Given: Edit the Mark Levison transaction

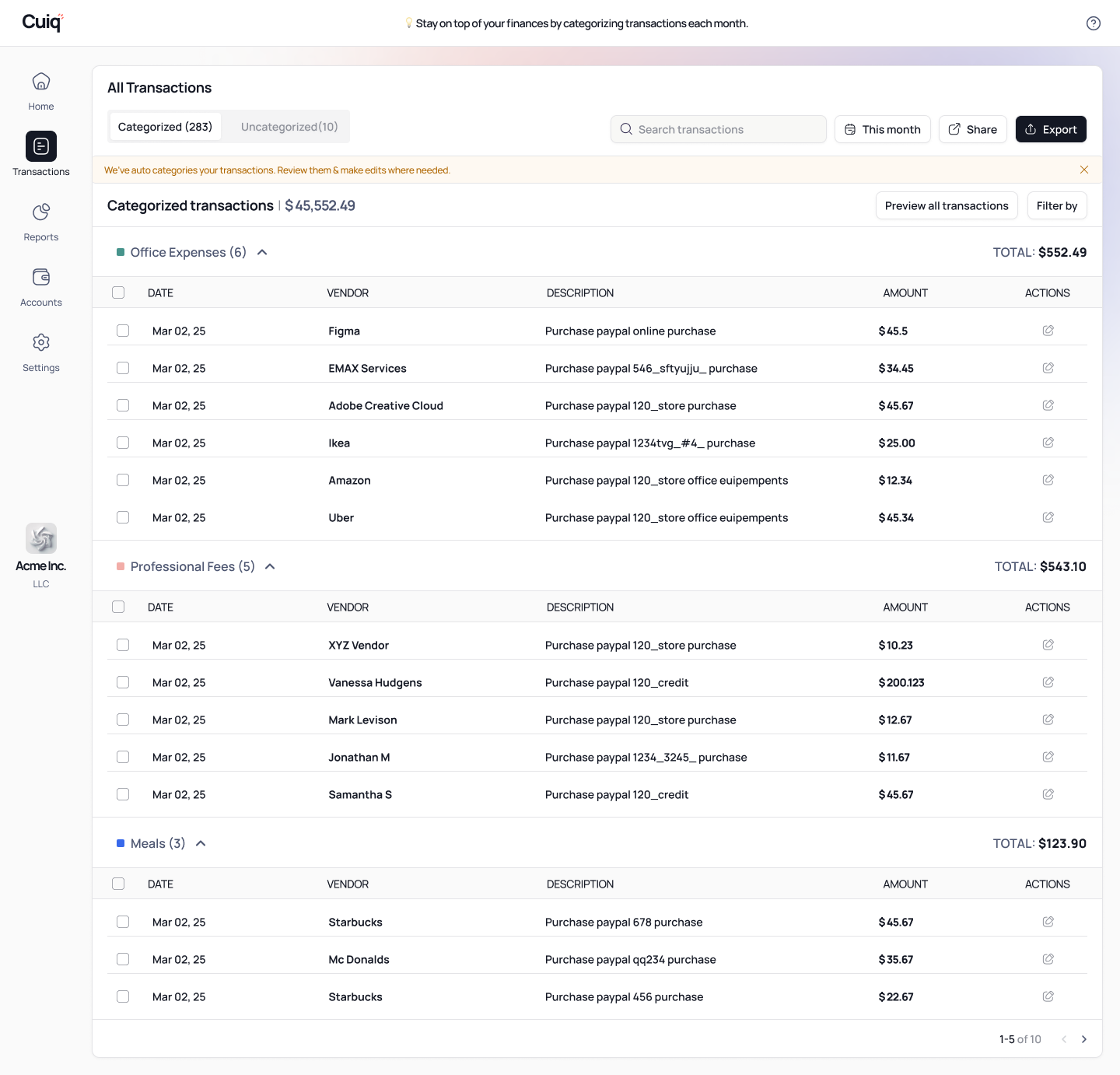Looking at the screenshot, I should 1048,720.
